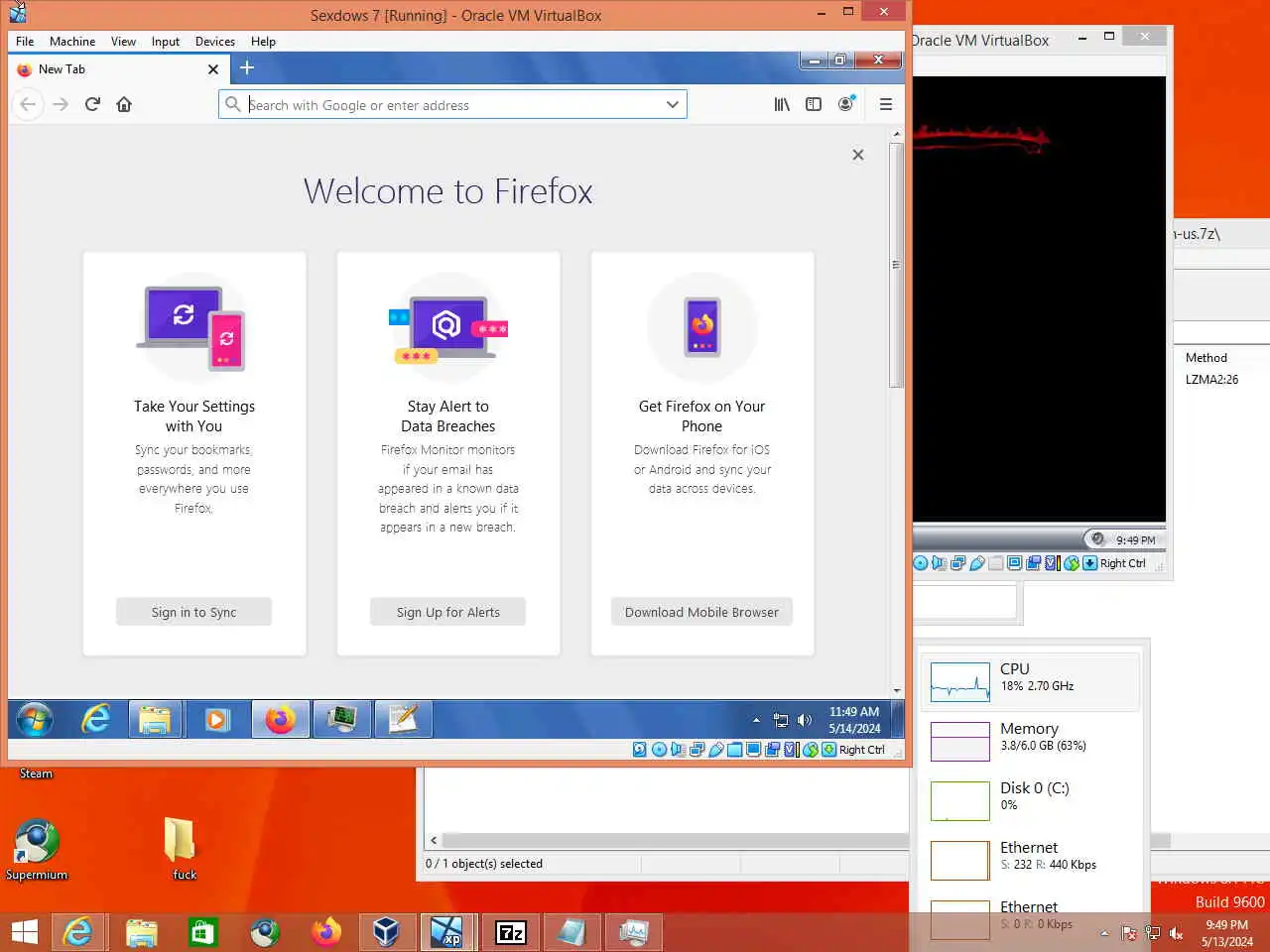Image resolution: width=1270 pixels, height=952 pixels.
Task: Open the notepad-and-pencil app in guest taskbar
Action: click(403, 719)
